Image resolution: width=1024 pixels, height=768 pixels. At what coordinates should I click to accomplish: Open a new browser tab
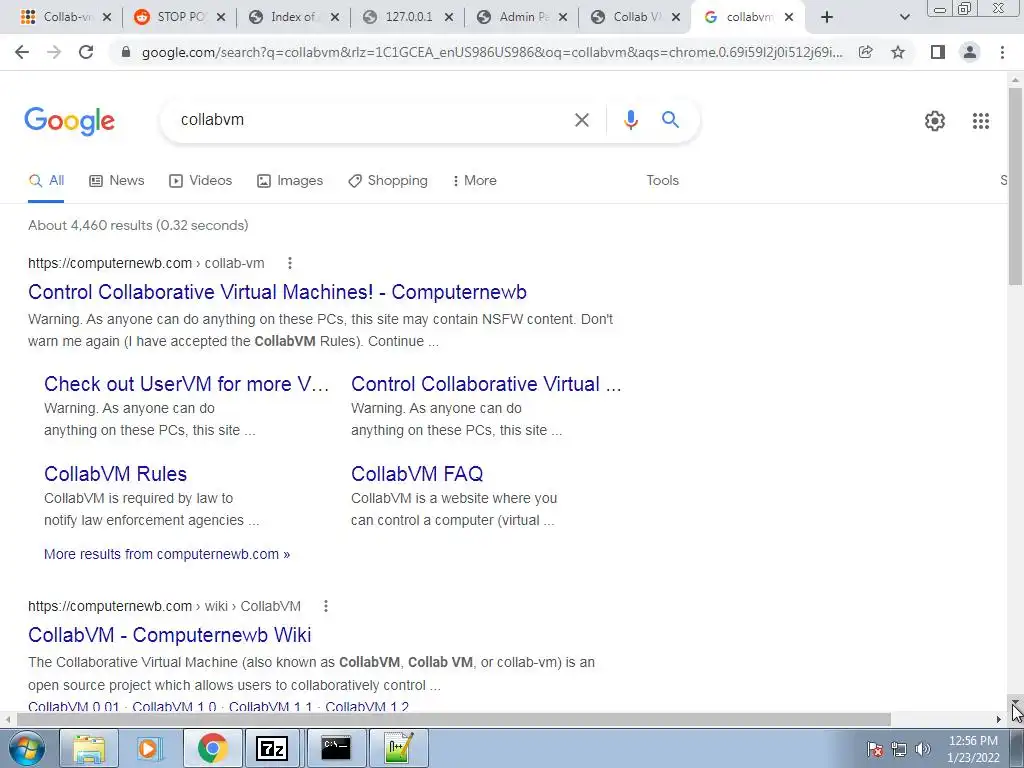pos(827,17)
